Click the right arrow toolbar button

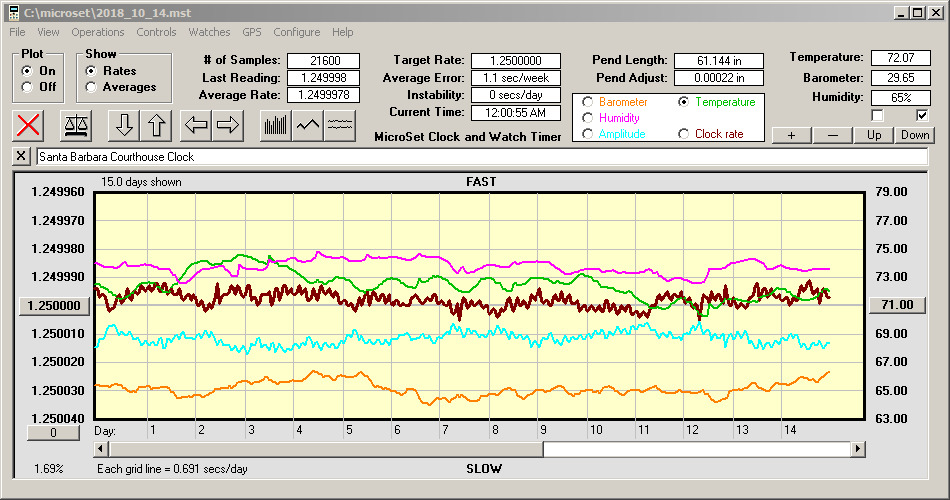pyautogui.click(x=228, y=125)
